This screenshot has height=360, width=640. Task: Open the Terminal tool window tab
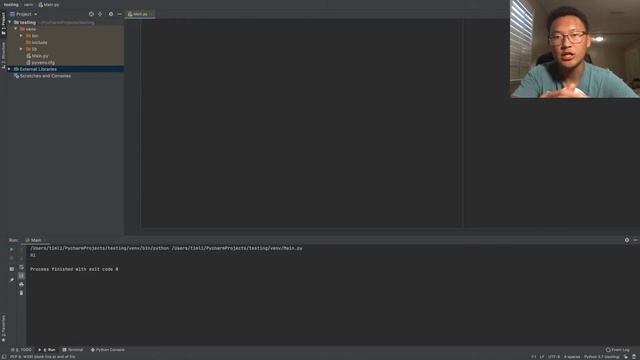pyautogui.click(x=73, y=350)
